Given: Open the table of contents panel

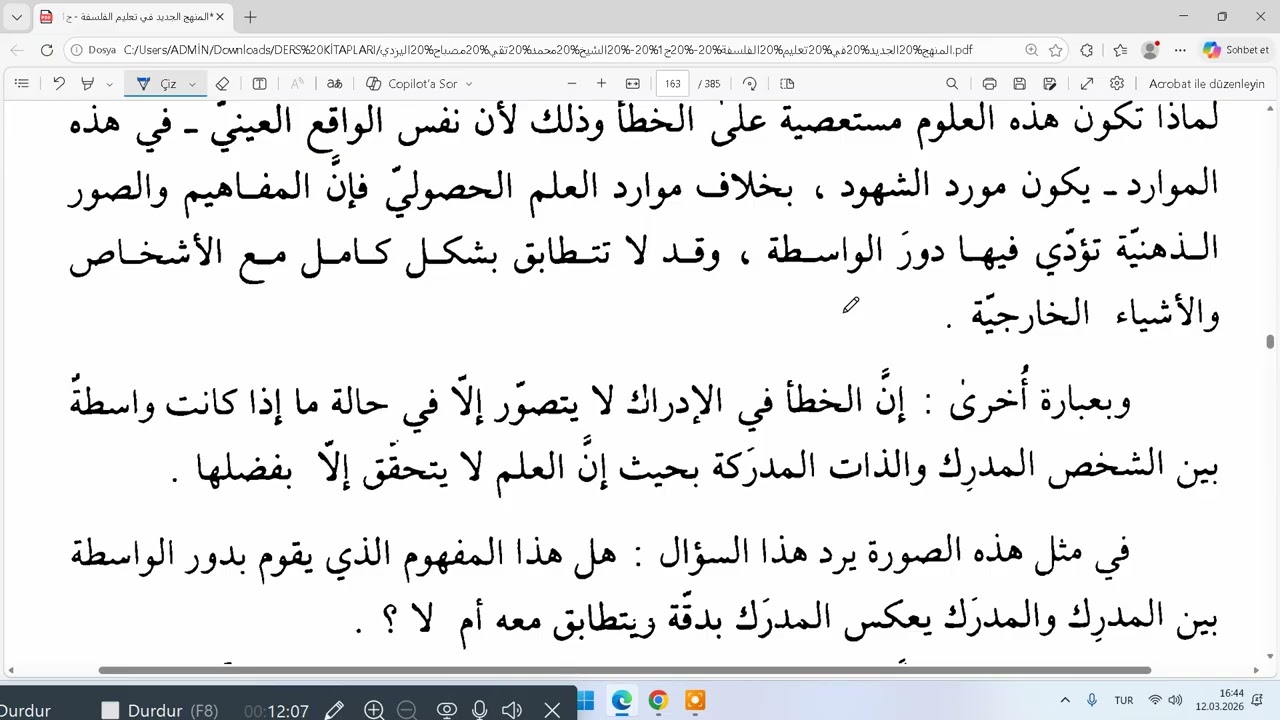Looking at the screenshot, I should [22, 84].
